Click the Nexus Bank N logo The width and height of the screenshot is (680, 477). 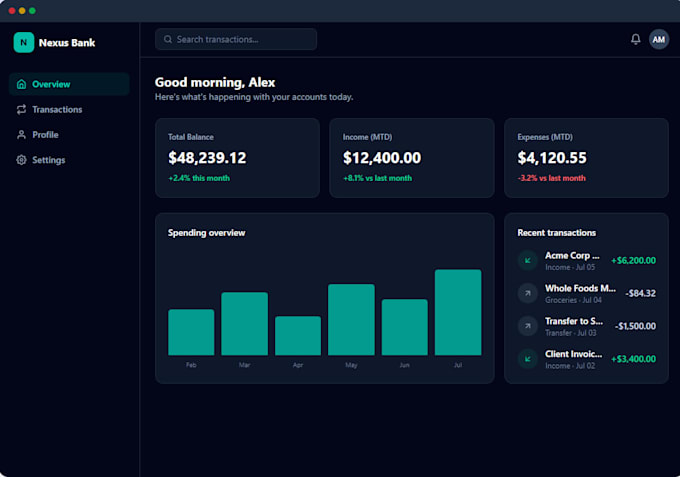24,42
